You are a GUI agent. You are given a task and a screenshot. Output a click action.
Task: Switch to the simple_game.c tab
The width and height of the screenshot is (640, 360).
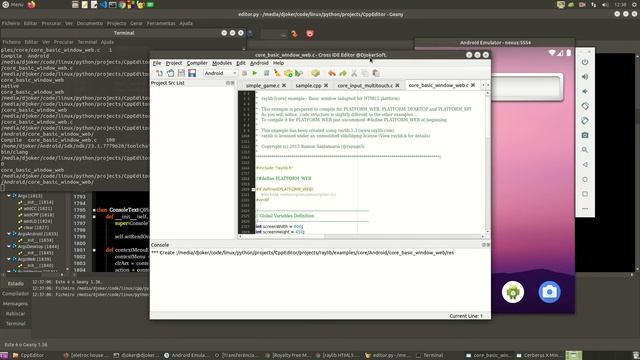pos(262,85)
